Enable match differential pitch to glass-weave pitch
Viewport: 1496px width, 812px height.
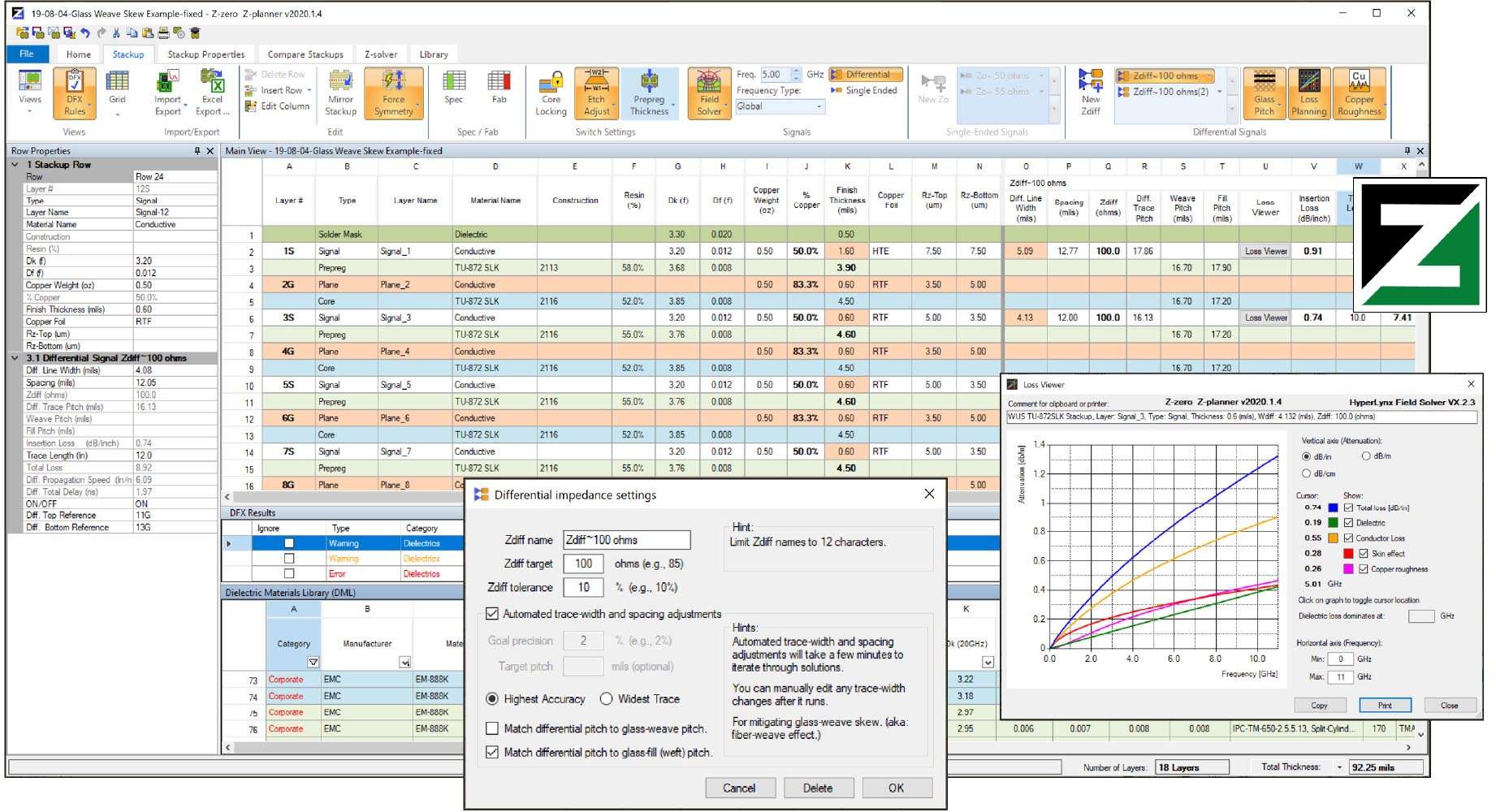[492, 729]
